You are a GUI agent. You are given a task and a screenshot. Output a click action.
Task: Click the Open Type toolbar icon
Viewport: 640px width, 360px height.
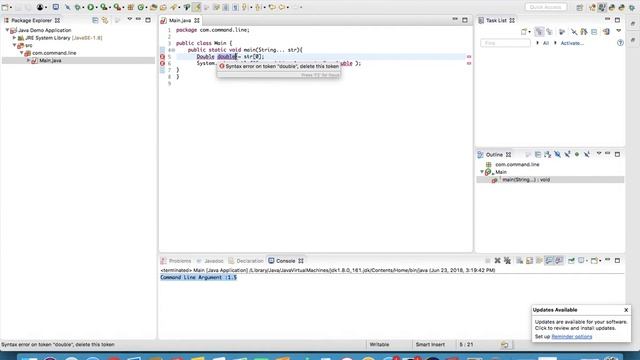pyautogui.click(x=153, y=7)
